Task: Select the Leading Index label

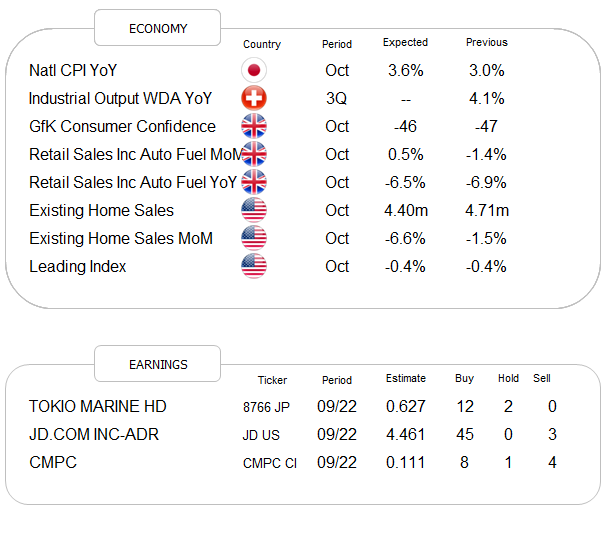Action: pos(78,267)
